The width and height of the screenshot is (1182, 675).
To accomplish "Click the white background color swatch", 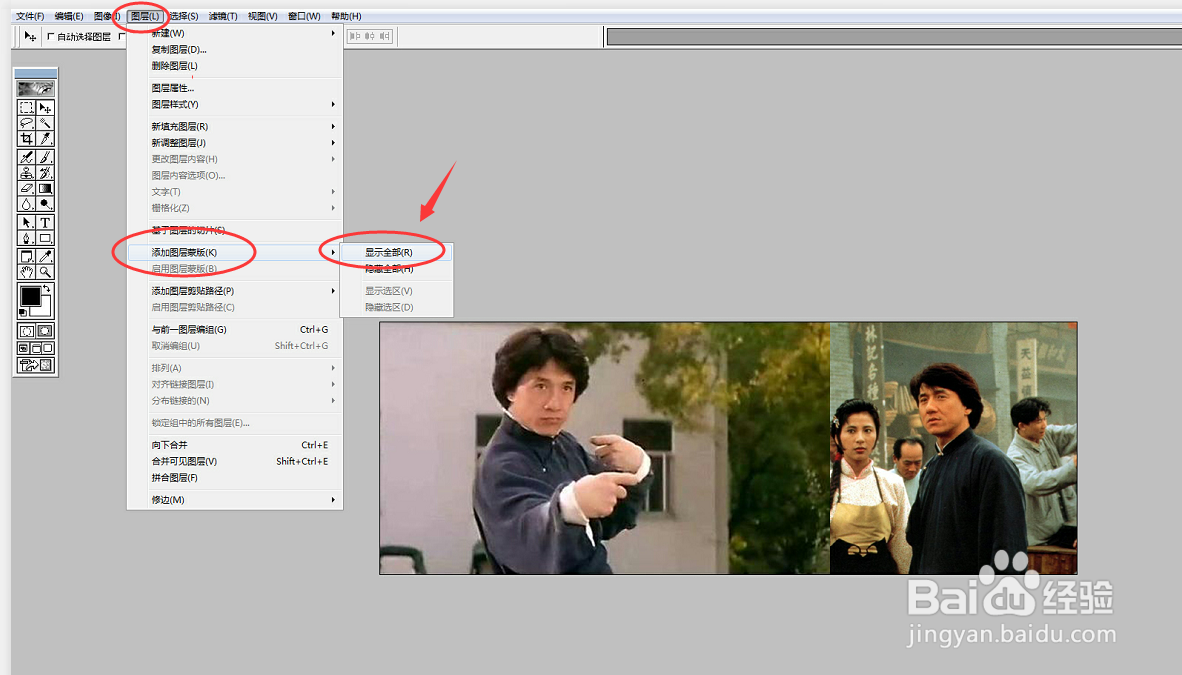I will tap(45, 310).
